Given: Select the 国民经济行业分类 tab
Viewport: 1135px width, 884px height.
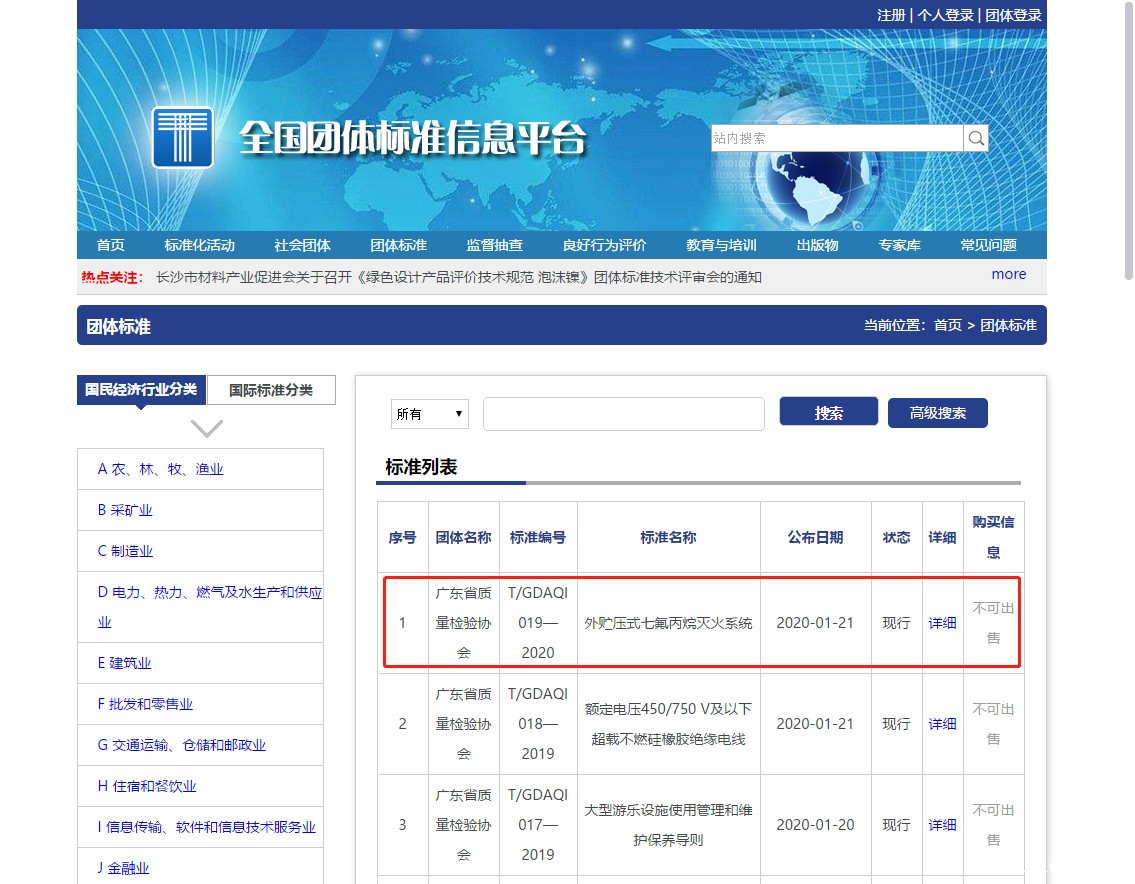Looking at the screenshot, I should 139,390.
